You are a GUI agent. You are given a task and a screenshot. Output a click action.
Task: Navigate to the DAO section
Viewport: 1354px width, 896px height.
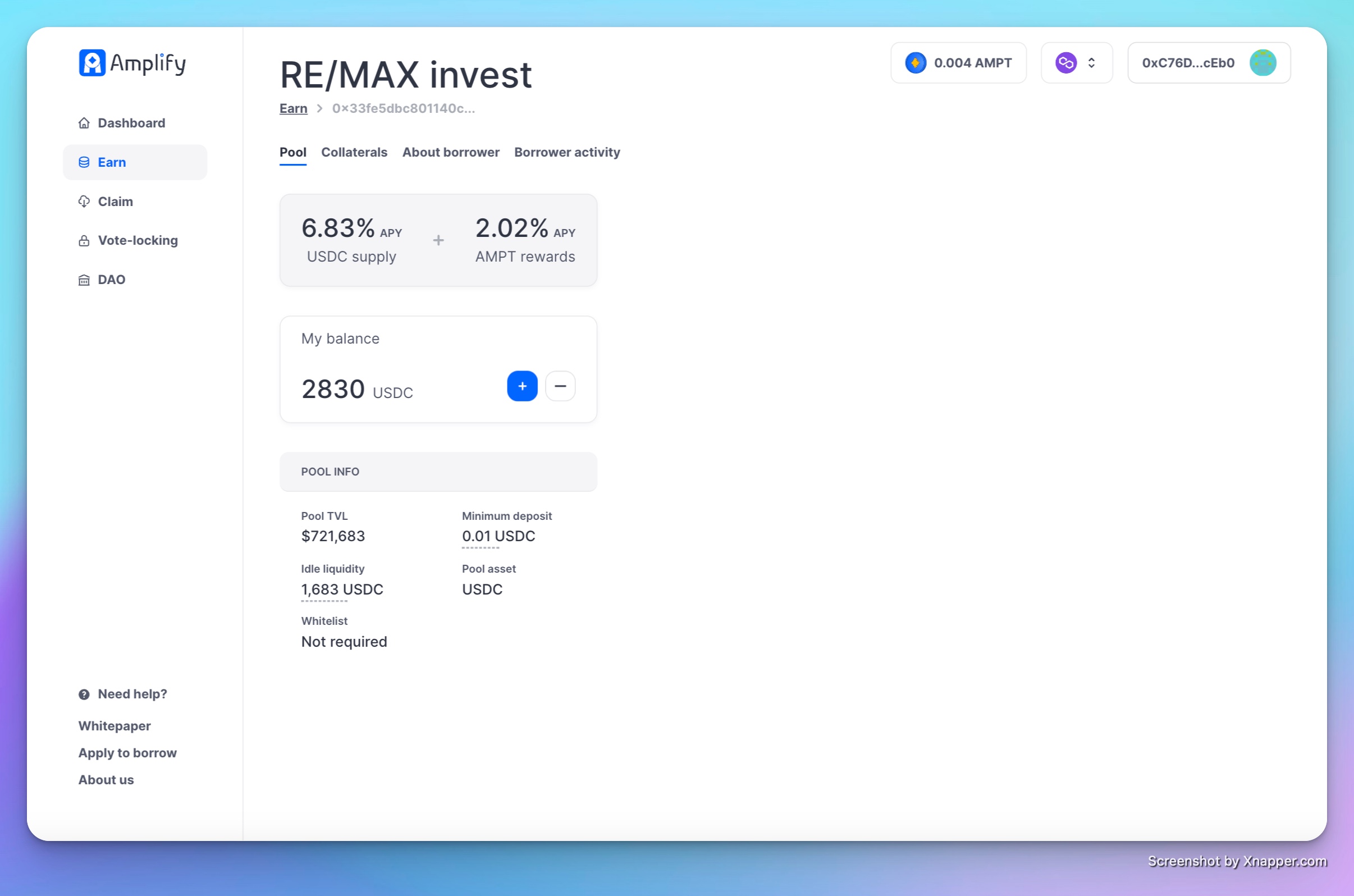click(x=135, y=280)
